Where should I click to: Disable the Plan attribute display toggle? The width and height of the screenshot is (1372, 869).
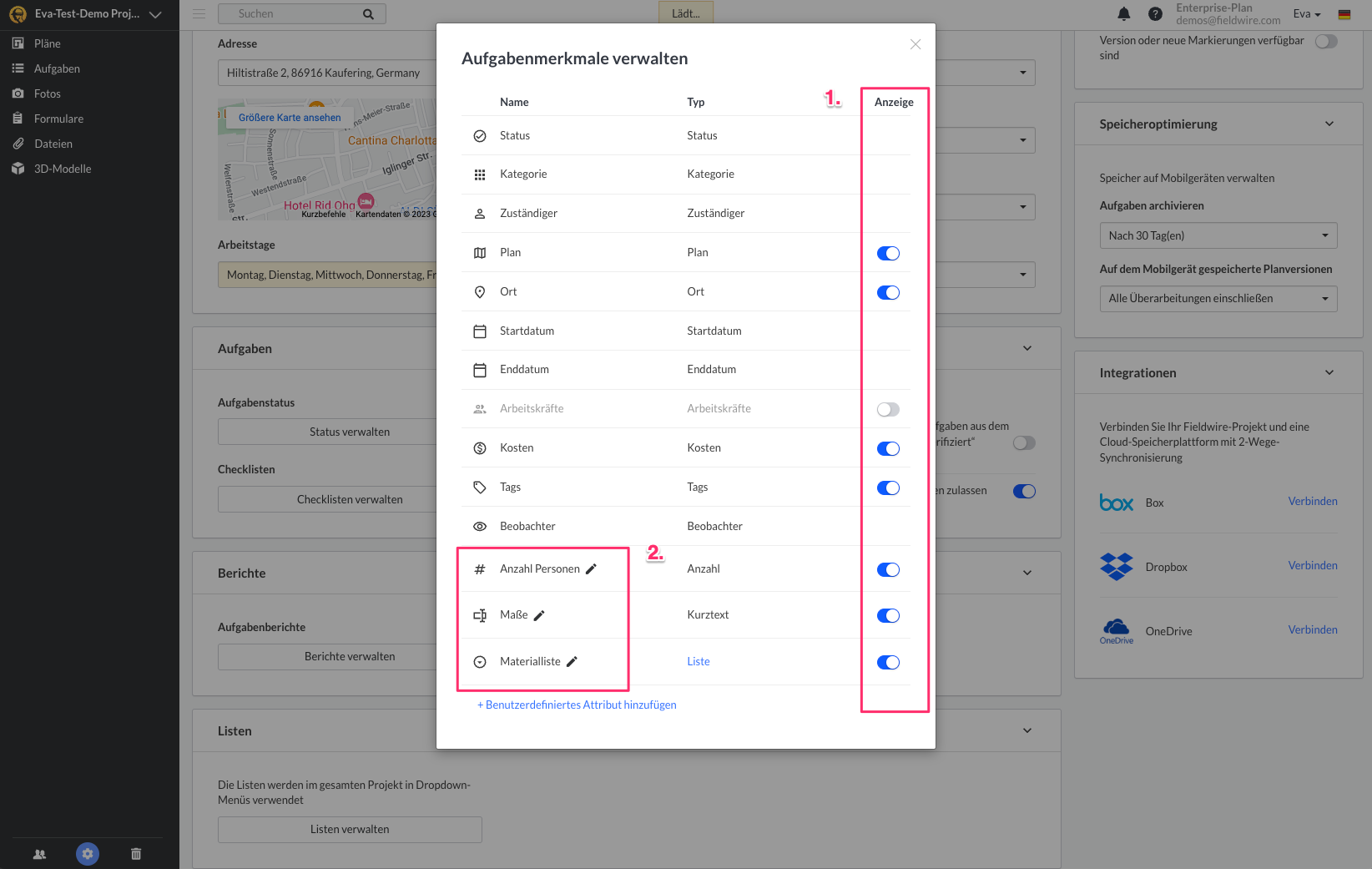(888, 254)
